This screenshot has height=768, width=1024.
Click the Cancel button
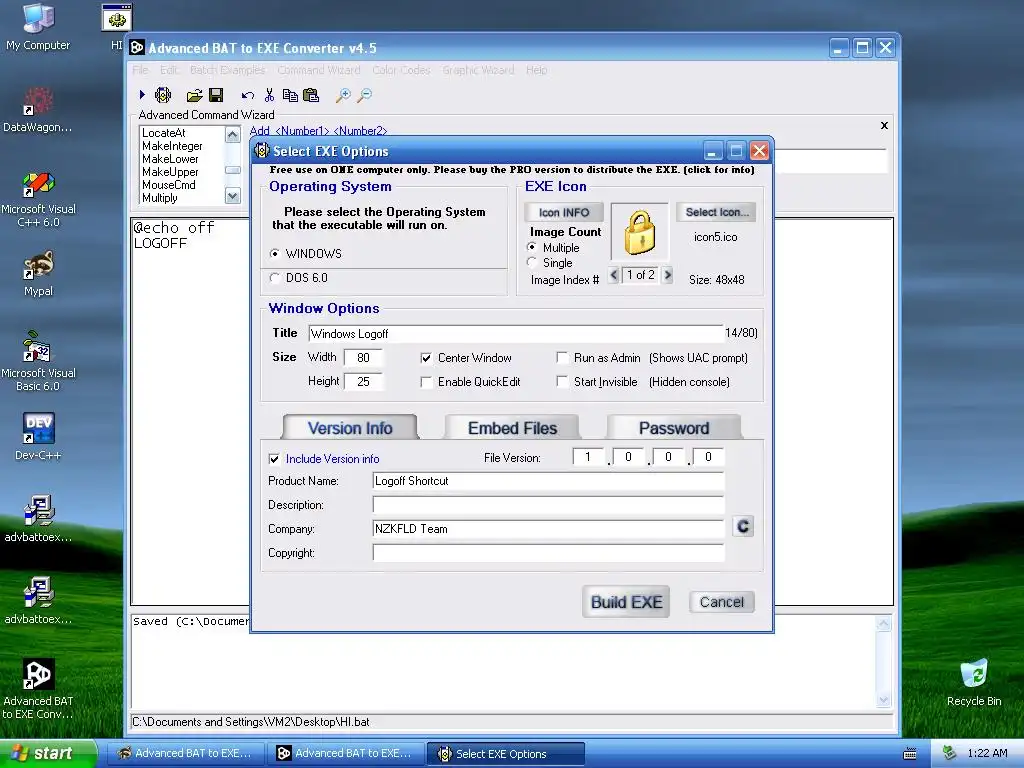coord(722,602)
